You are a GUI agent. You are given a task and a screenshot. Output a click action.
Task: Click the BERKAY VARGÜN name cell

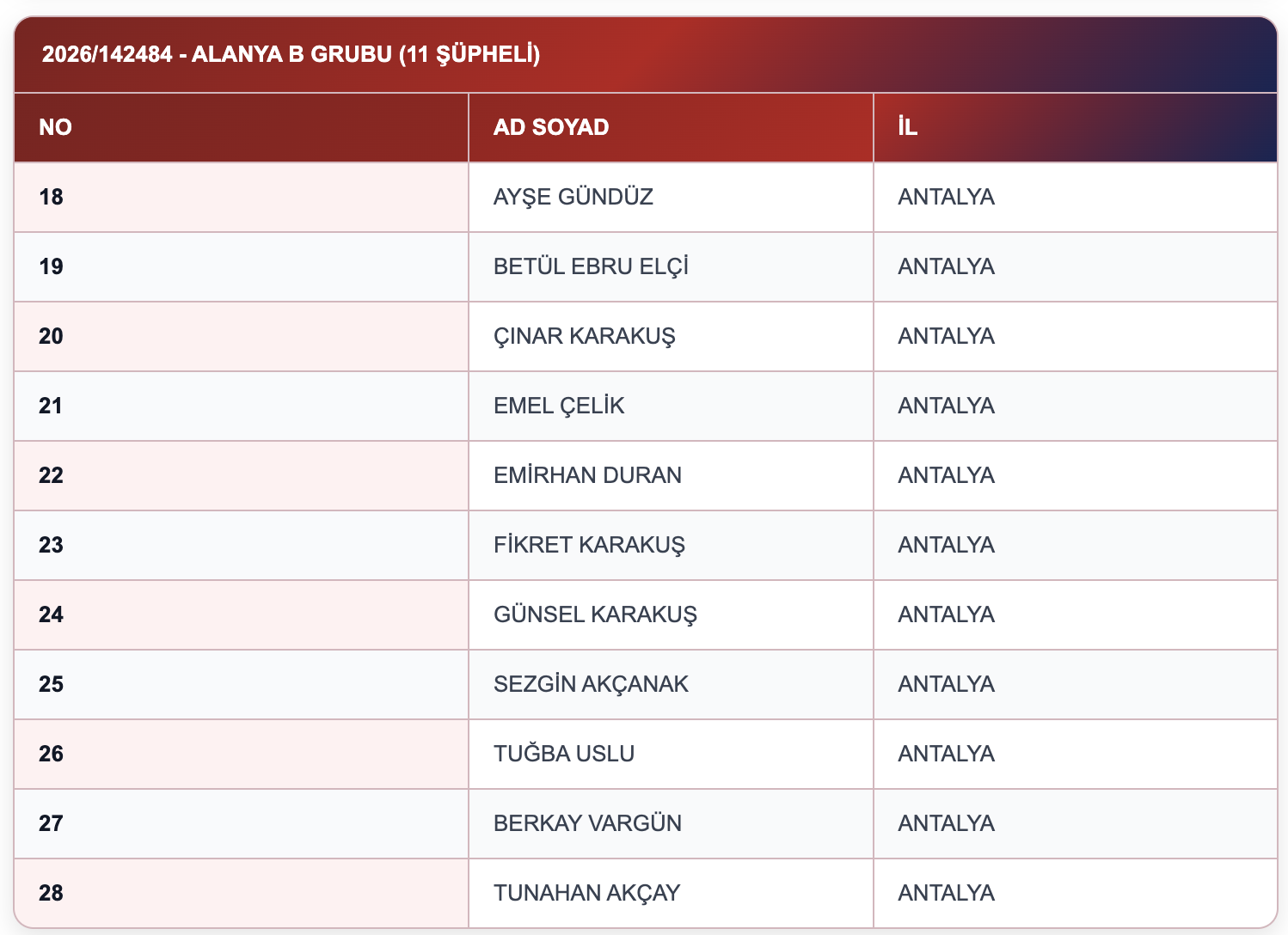pyautogui.click(x=671, y=823)
